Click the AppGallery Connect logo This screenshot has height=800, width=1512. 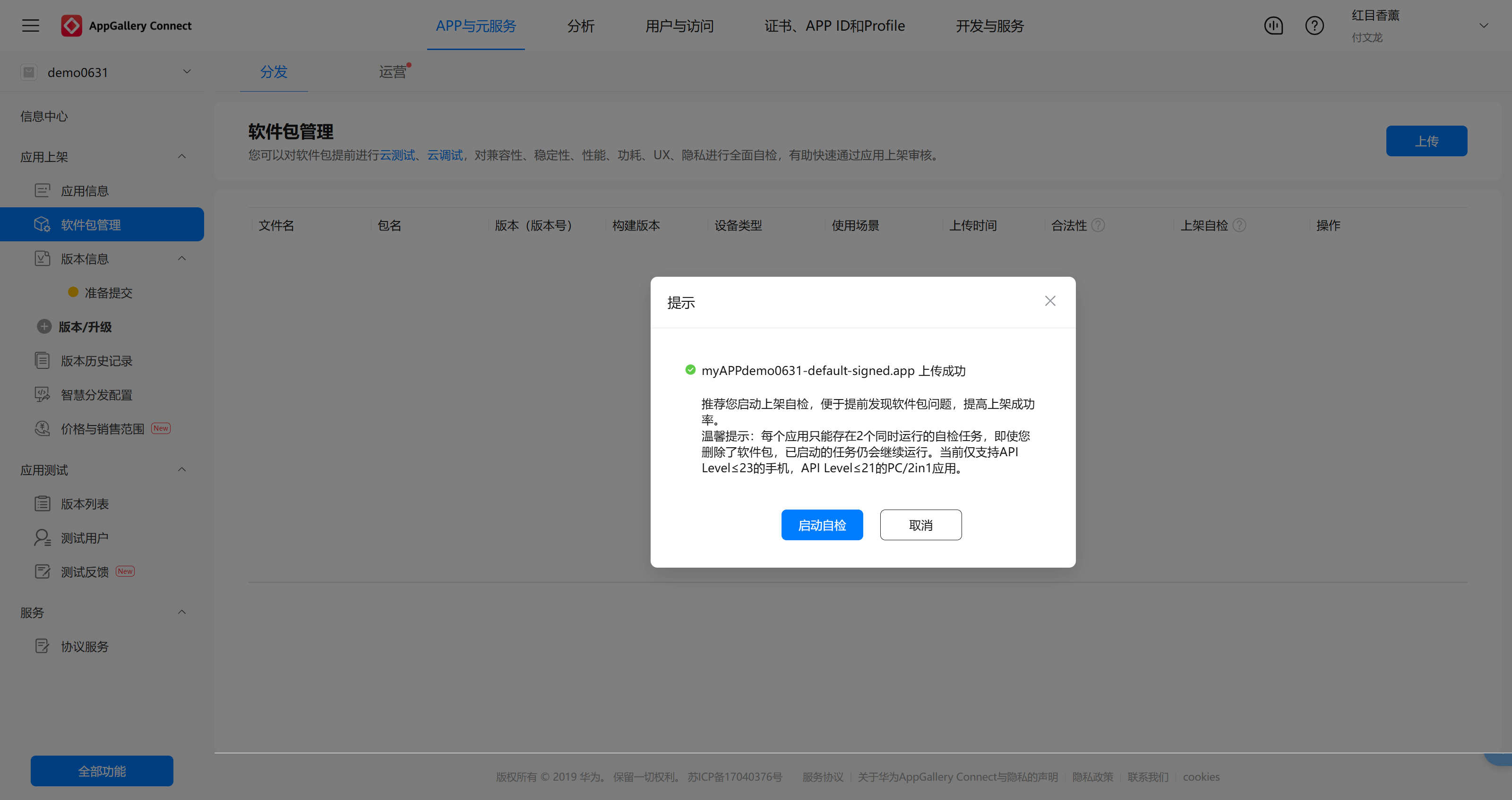click(126, 26)
